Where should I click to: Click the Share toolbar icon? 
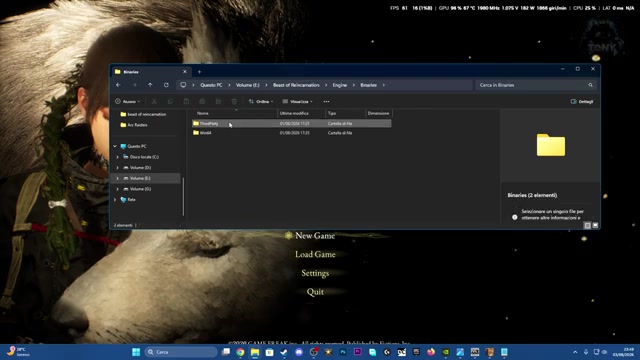pos(218,101)
